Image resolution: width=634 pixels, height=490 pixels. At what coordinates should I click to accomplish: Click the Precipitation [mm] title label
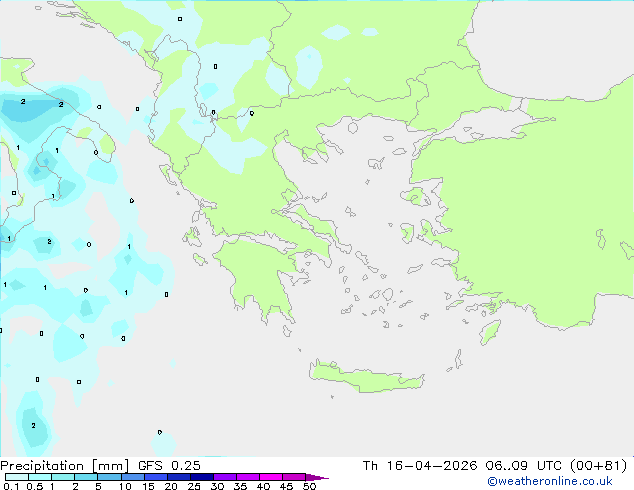65,466
